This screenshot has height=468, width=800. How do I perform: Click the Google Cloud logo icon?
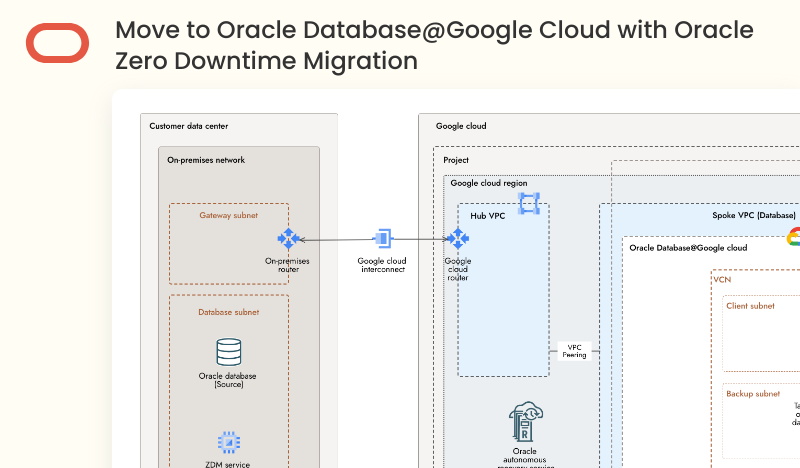793,237
